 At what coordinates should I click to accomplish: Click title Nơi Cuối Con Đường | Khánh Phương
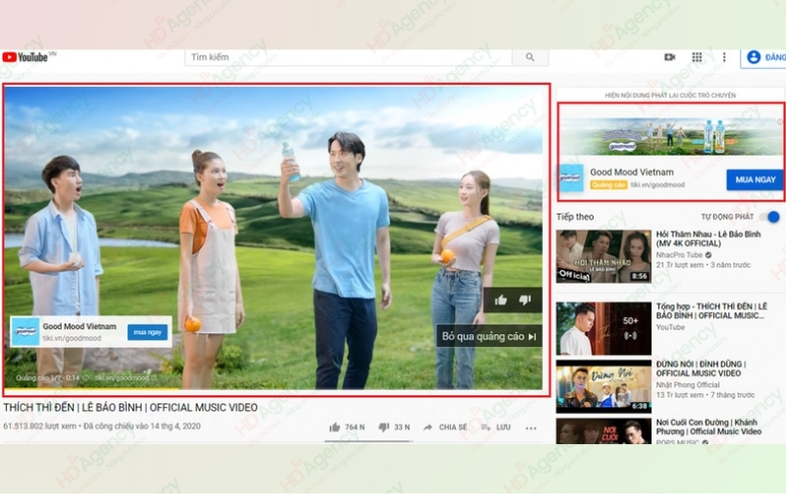click(708, 427)
